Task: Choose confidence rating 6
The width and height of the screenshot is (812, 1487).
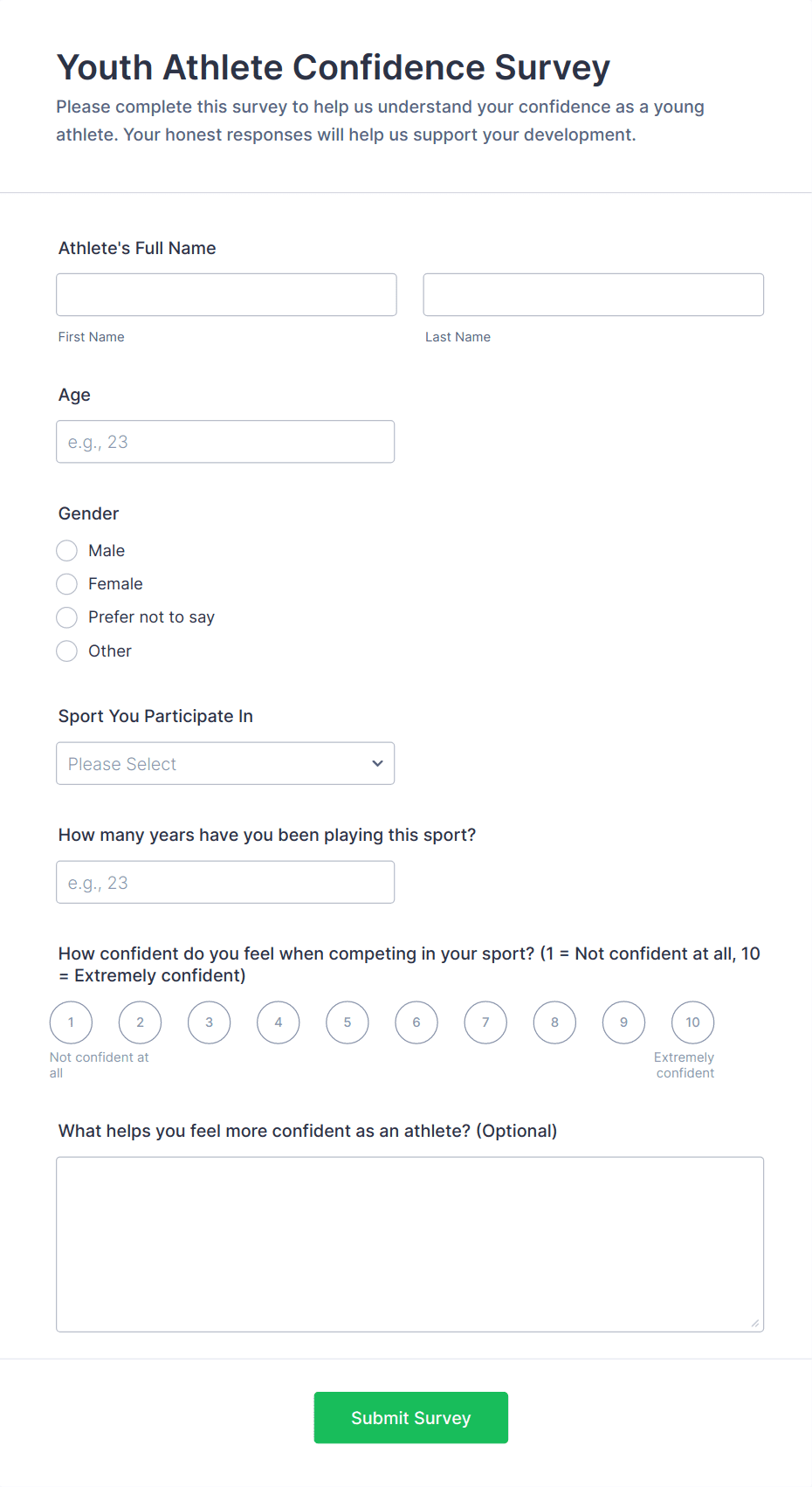Action: [416, 1022]
